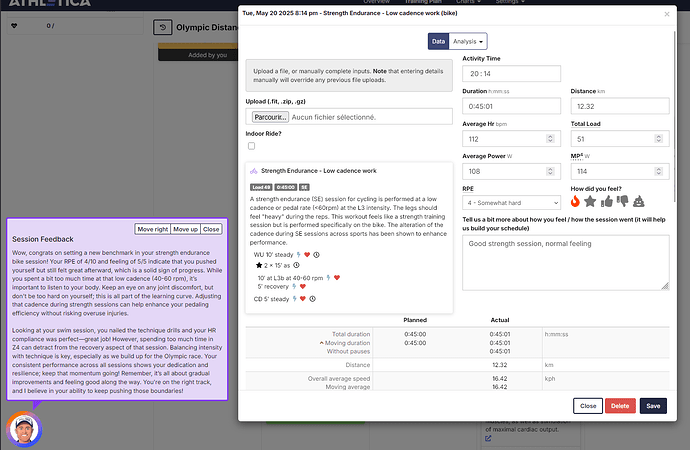Click the heart icon in the top-left panel
690x450 pixels.
[14, 26]
